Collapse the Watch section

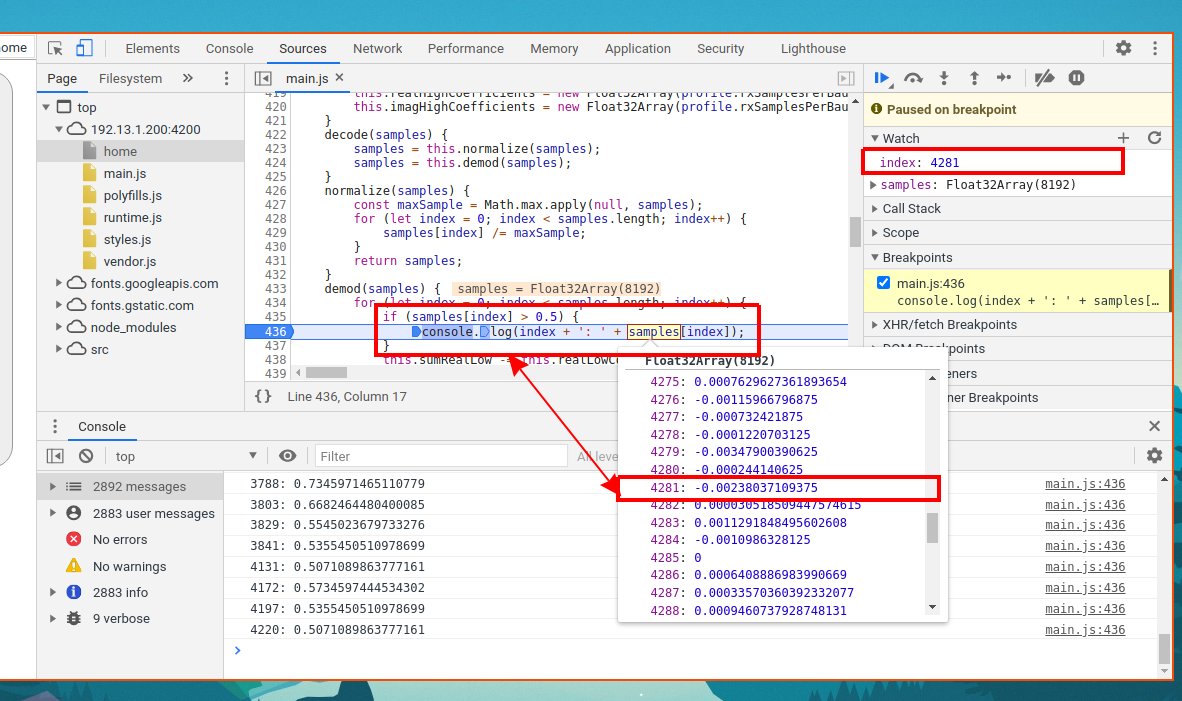(874, 139)
